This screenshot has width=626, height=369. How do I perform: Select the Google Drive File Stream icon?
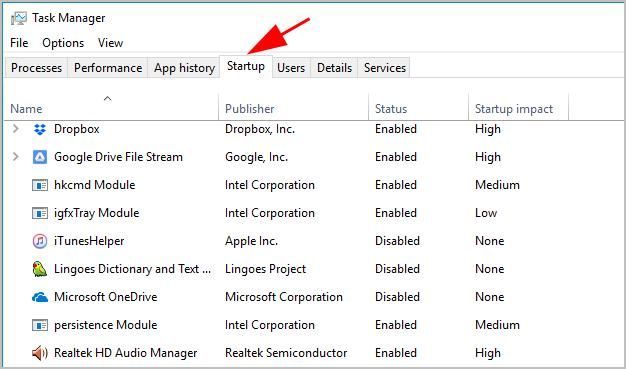pyautogui.click(x=40, y=157)
